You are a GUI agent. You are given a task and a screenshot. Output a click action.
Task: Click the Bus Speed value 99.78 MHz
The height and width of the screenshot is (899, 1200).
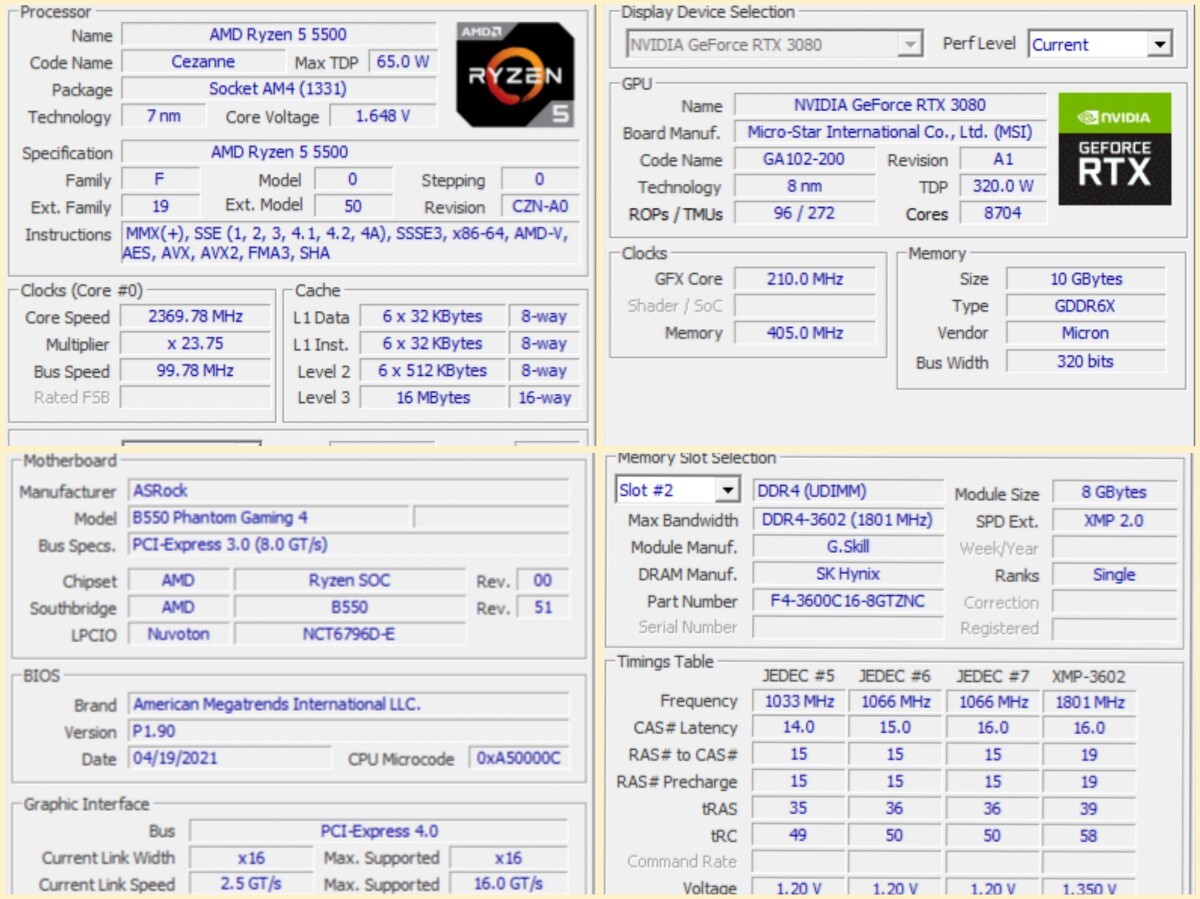pos(196,370)
